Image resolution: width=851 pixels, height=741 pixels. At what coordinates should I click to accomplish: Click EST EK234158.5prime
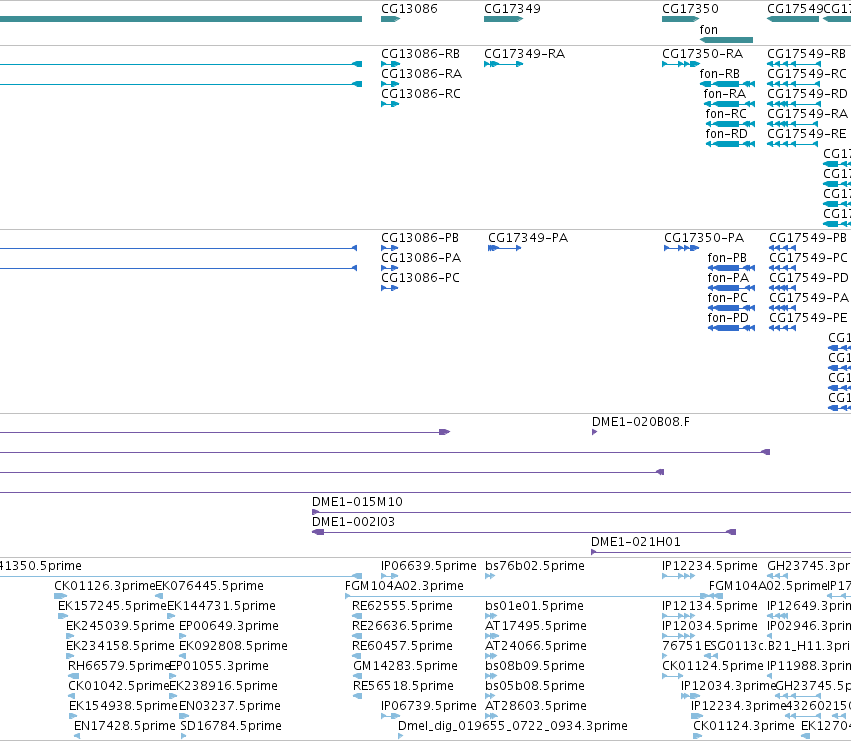pyautogui.click(x=120, y=647)
